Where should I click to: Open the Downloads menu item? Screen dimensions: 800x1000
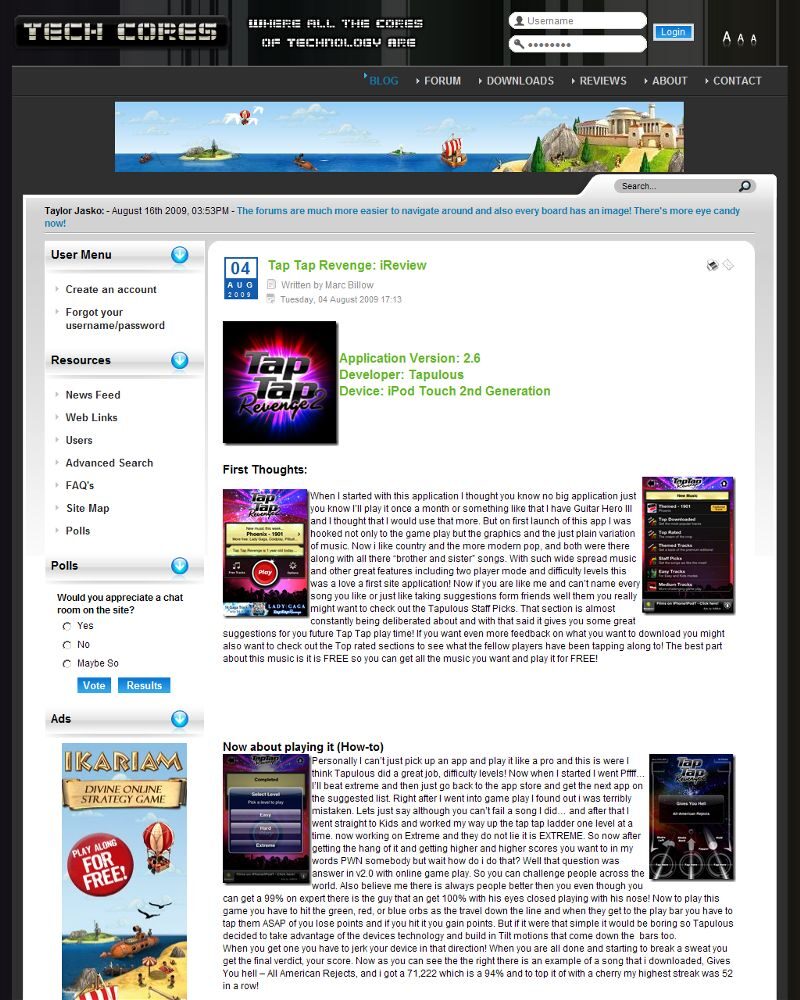[520, 81]
